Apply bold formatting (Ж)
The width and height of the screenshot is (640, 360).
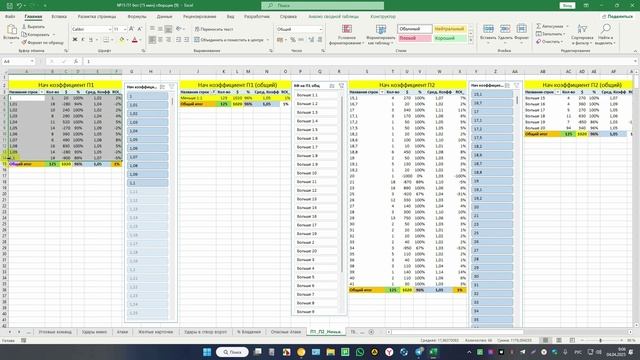click(x=75, y=40)
